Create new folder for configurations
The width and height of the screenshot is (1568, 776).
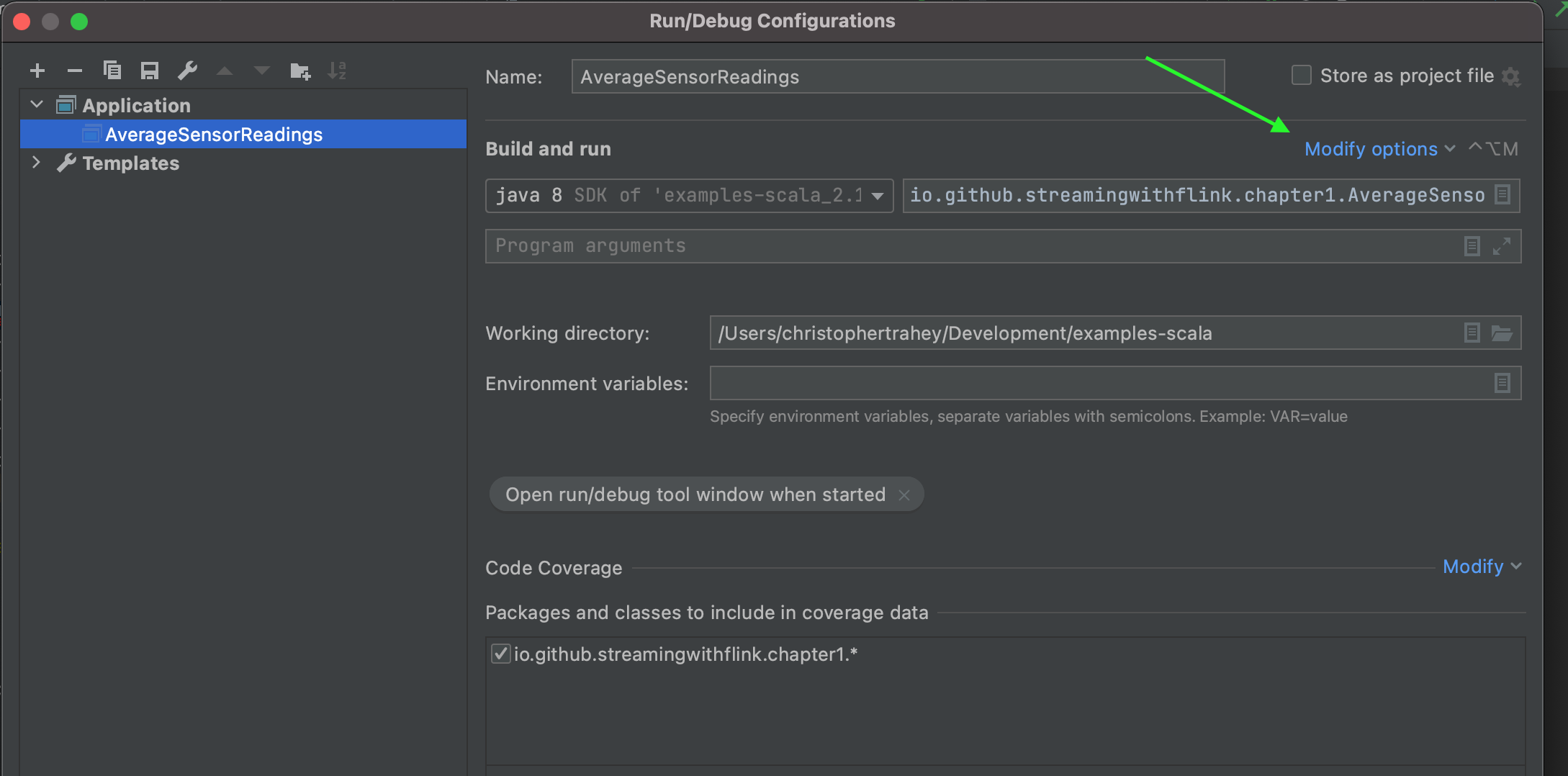pyautogui.click(x=299, y=71)
